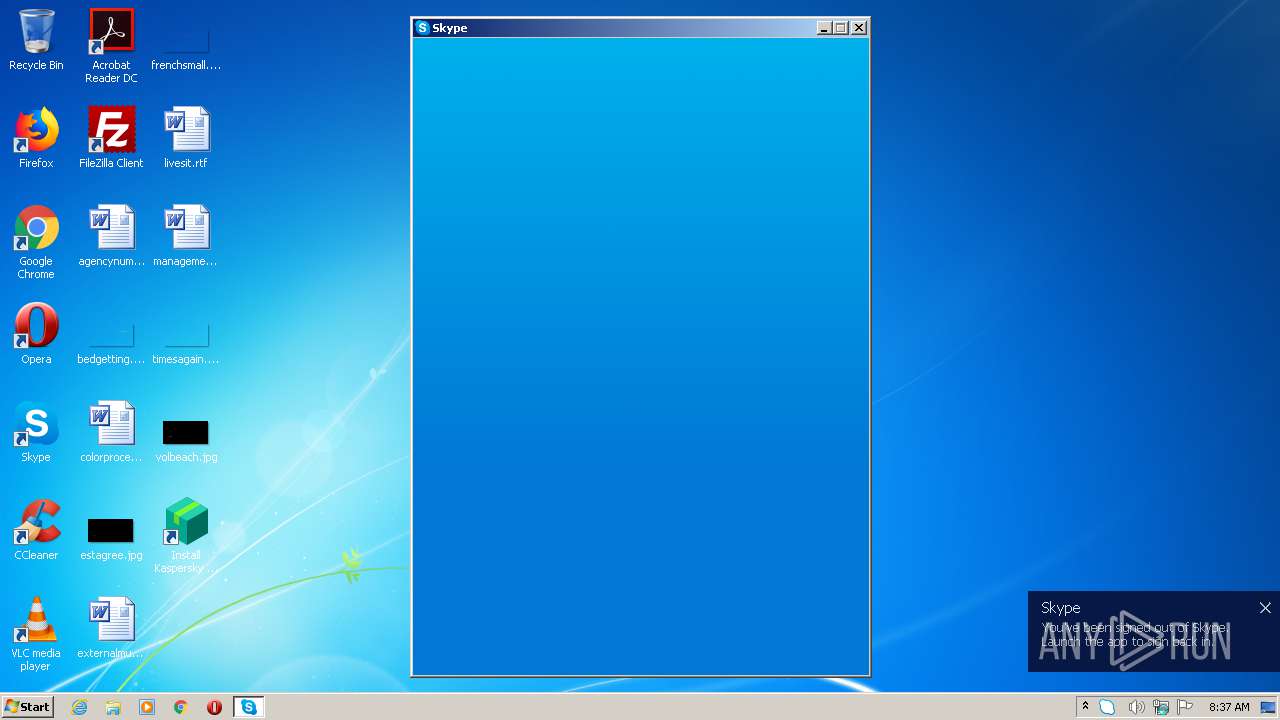Select livesit.rtf document icon
The image size is (1280, 720).
click(186, 138)
